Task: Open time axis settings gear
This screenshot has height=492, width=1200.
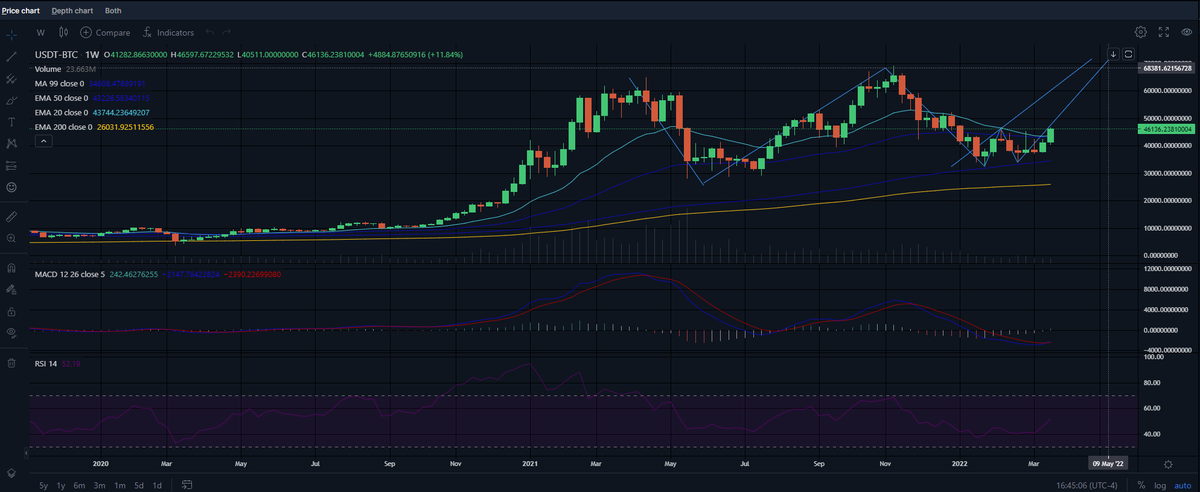Action: click(1167, 464)
